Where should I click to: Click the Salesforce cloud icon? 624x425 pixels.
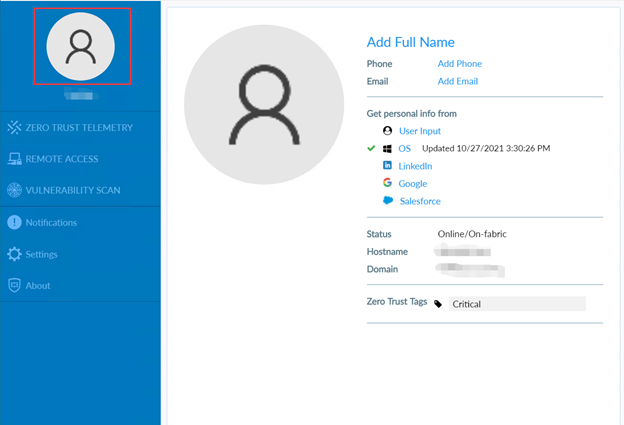click(x=388, y=200)
